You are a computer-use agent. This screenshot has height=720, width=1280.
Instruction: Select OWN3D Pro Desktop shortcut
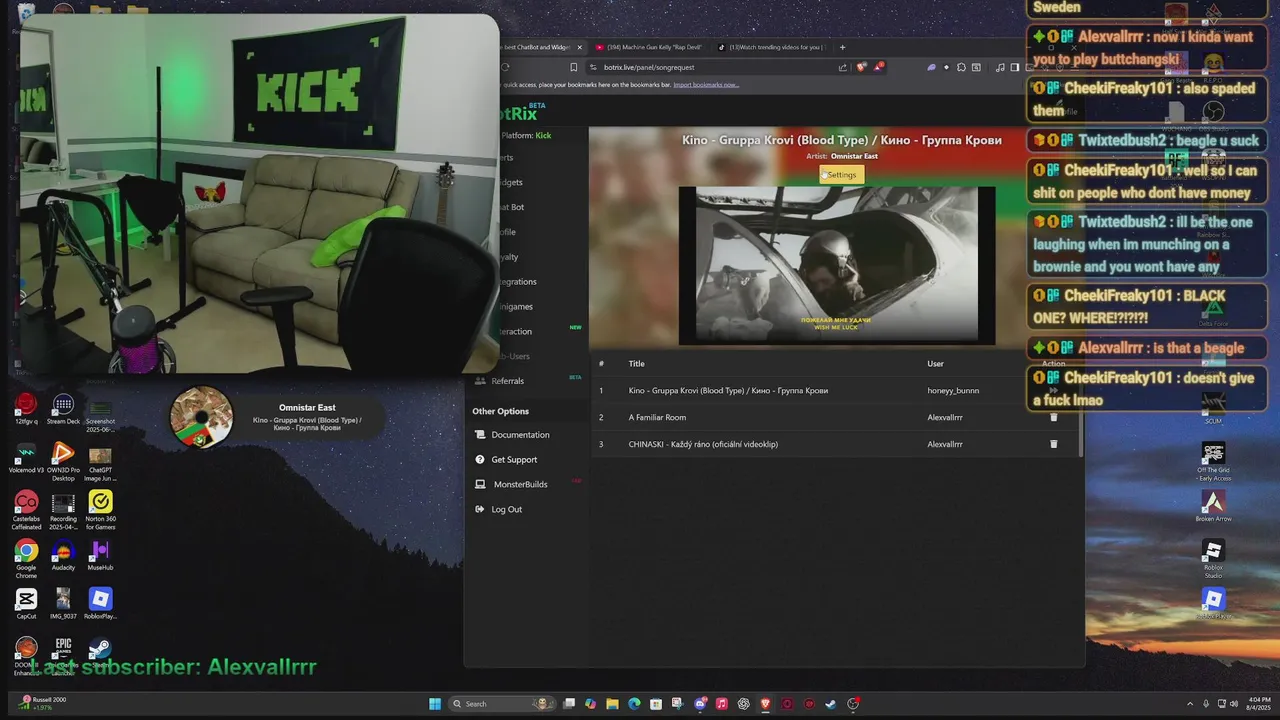coord(63,460)
